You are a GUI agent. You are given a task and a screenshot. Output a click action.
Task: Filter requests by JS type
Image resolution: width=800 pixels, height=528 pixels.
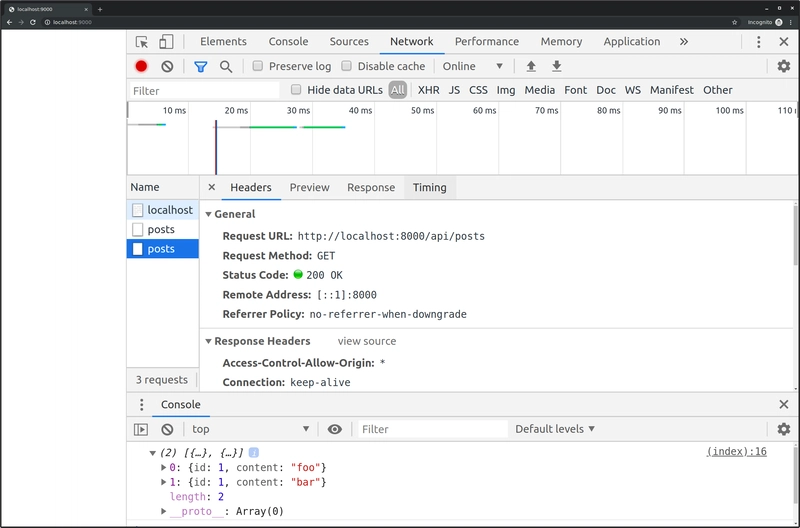[454, 90]
